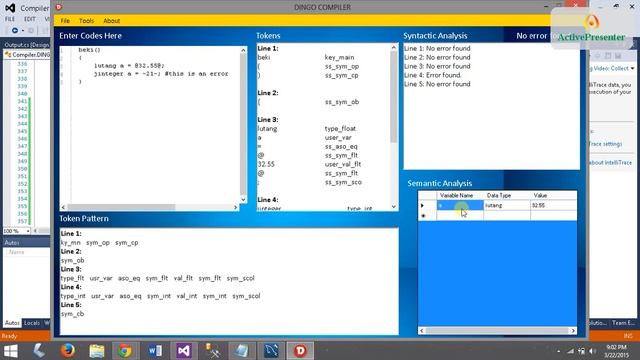Open File Explorer from the taskbar
Viewport: 640px width, 360px height.
pyautogui.click(x=97, y=351)
